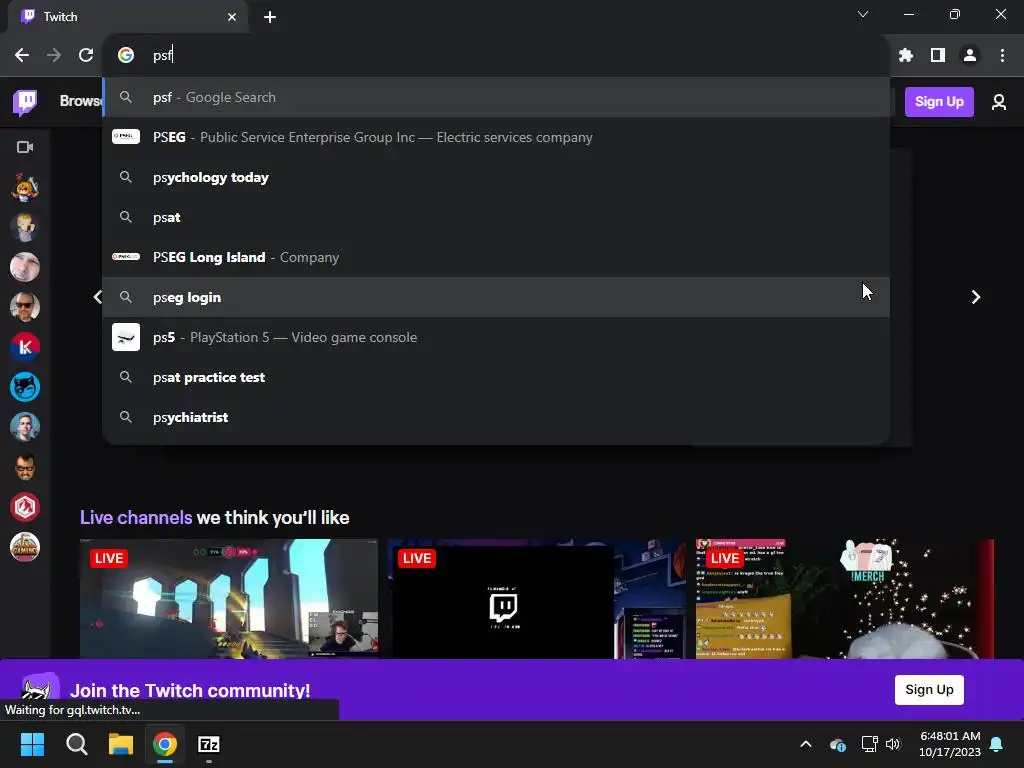Click the OneDrive cloud tray icon
This screenshot has height=768, width=1024.
pos(837,744)
